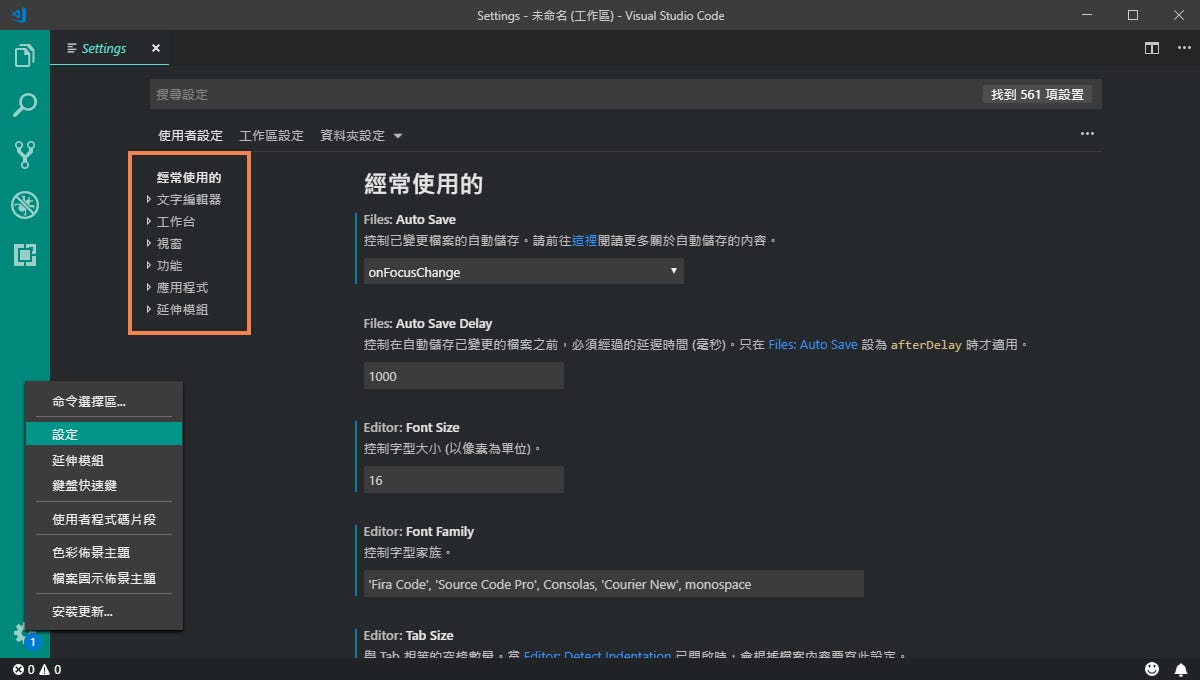The image size is (1200, 680).
Task: Click the Files: Auto Save Delay title
Action: click(428, 323)
